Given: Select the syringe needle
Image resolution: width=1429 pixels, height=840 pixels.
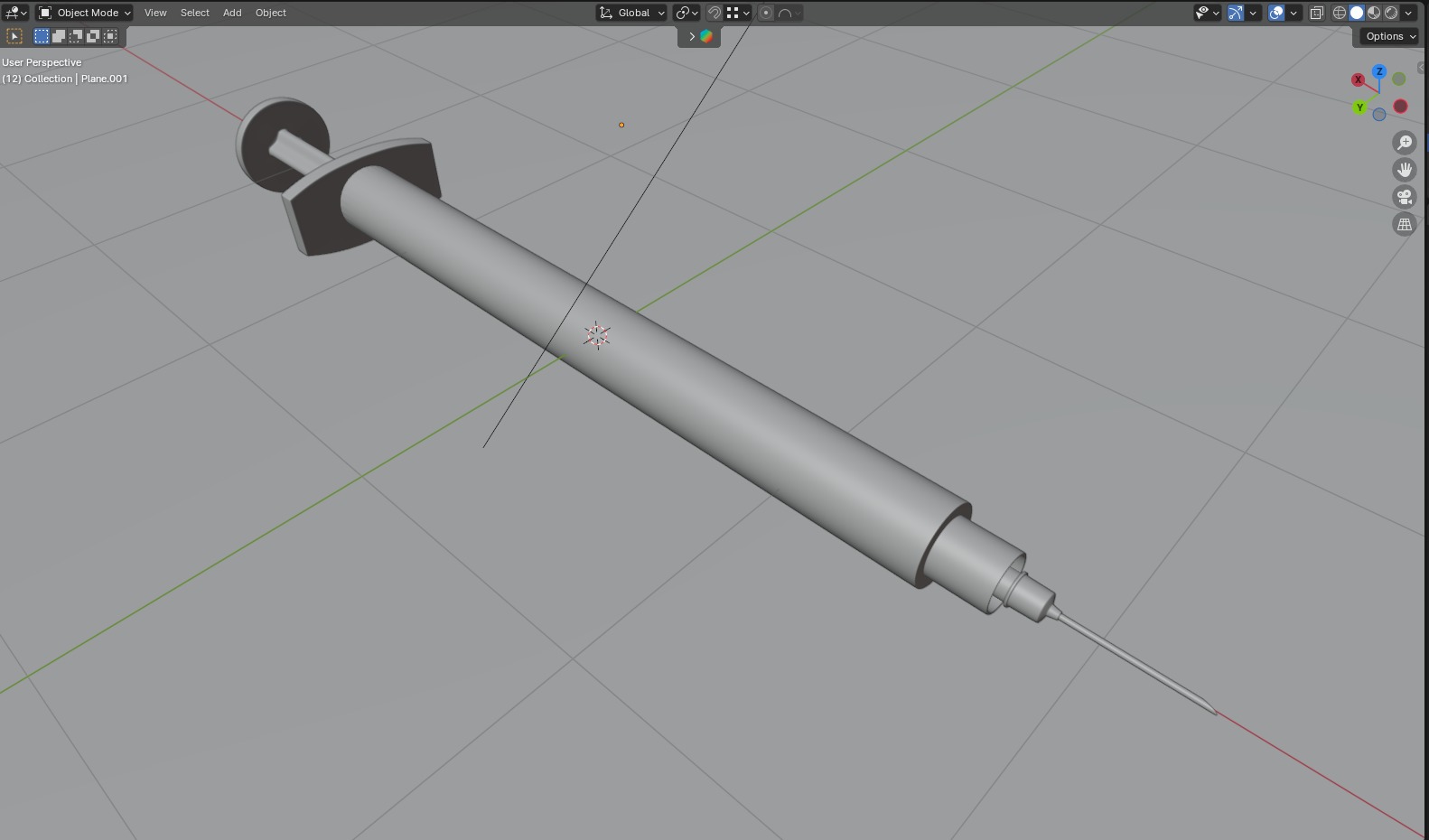Looking at the screenshot, I should 1138,664.
